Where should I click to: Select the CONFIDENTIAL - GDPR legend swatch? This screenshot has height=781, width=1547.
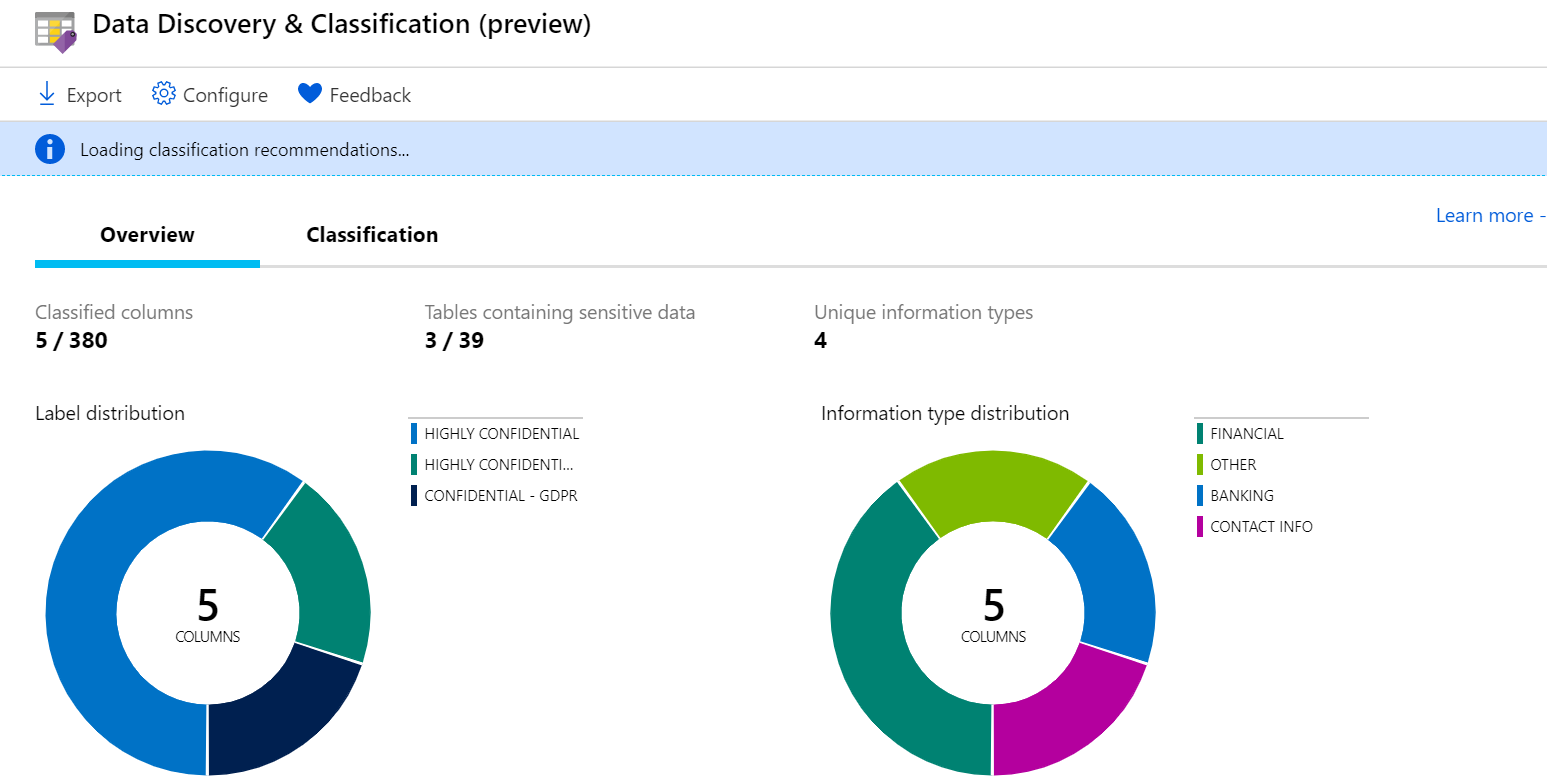tap(414, 496)
